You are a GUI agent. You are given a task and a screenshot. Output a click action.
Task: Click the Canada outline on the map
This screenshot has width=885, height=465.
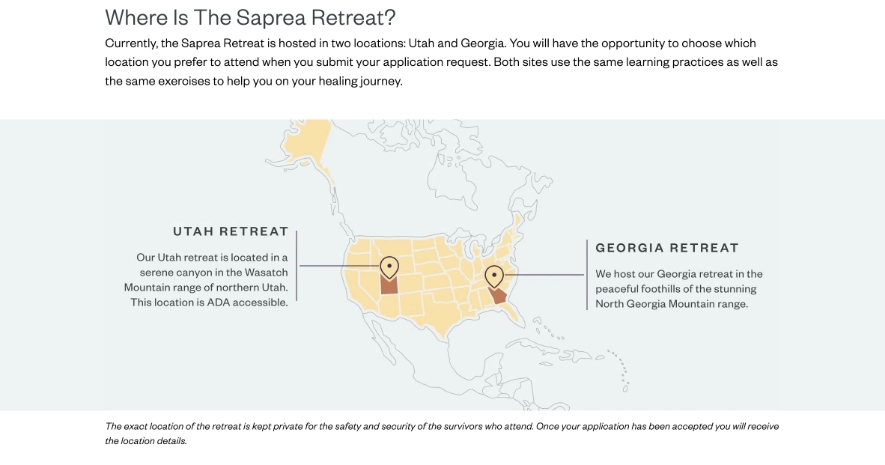pos(440,181)
